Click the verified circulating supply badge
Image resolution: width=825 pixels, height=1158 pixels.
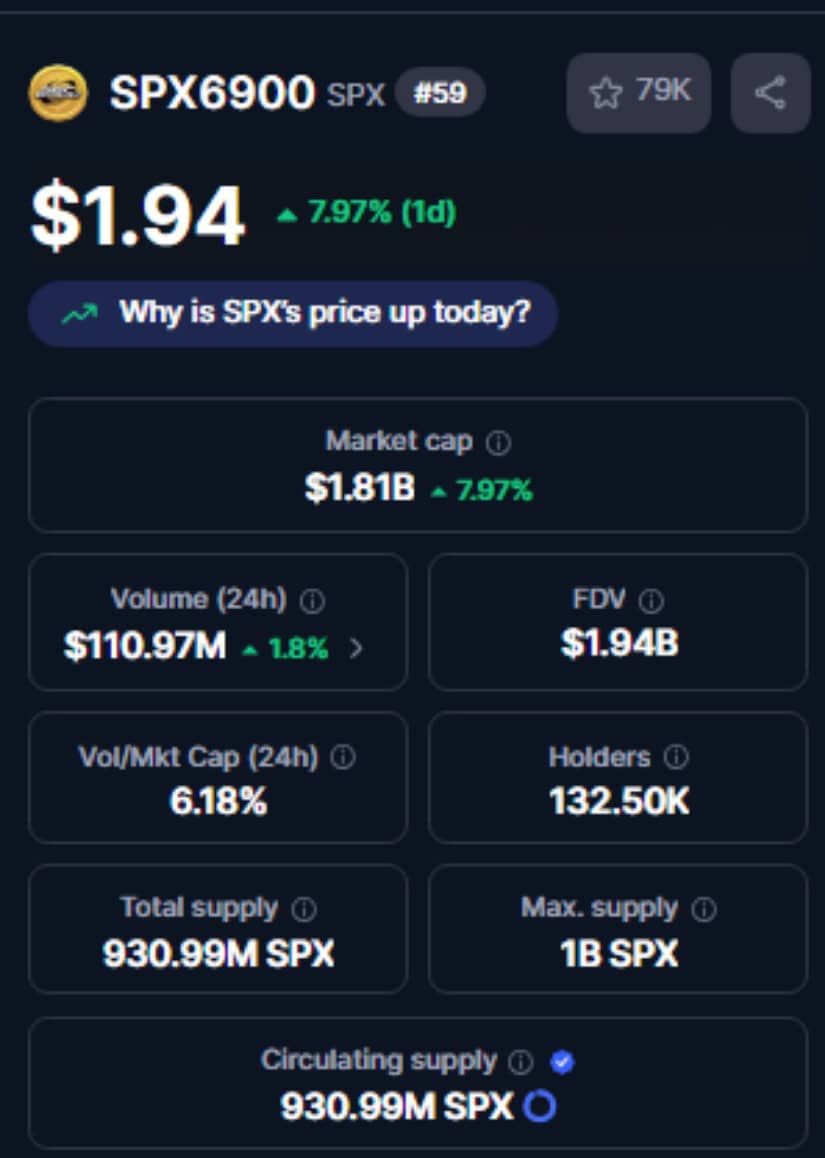(x=562, y=1062)
